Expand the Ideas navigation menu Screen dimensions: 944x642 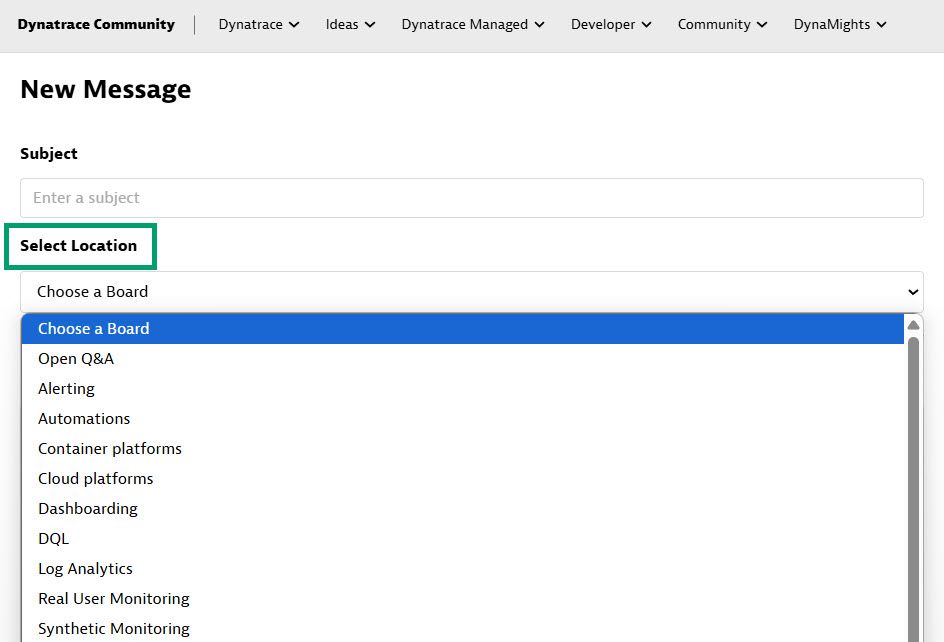(x=350, y=25)
